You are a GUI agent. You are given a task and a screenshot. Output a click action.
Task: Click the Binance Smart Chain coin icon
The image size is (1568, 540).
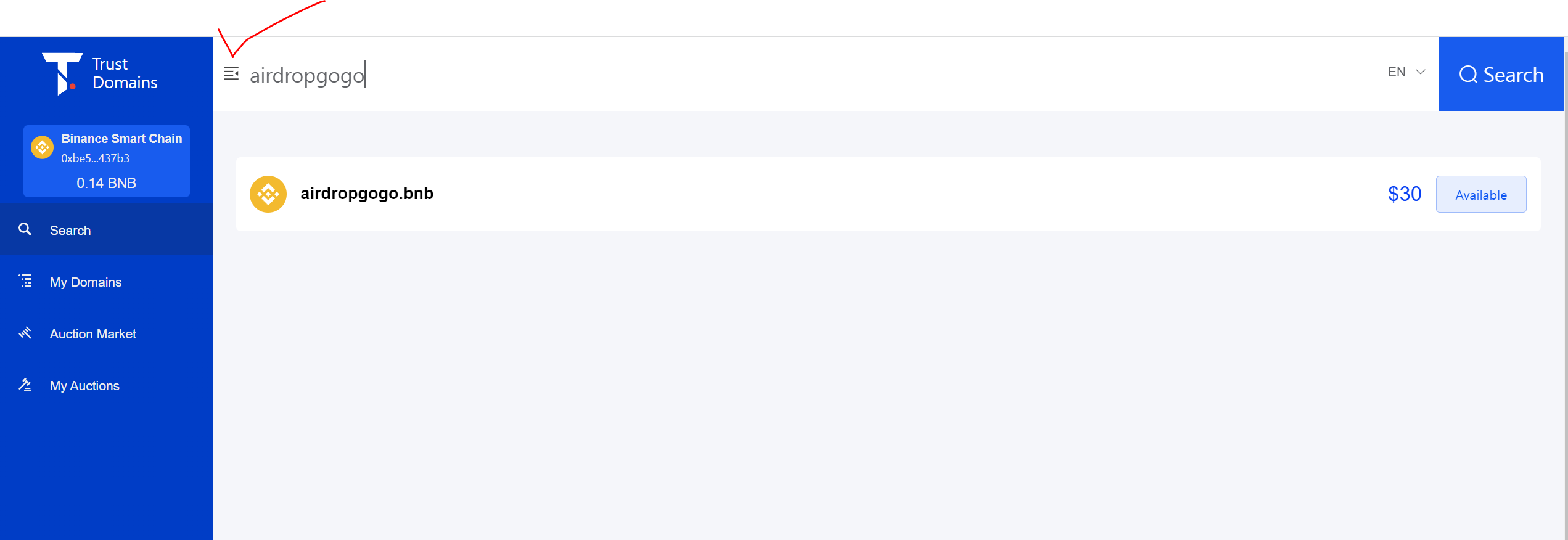[x=43, y=148]
